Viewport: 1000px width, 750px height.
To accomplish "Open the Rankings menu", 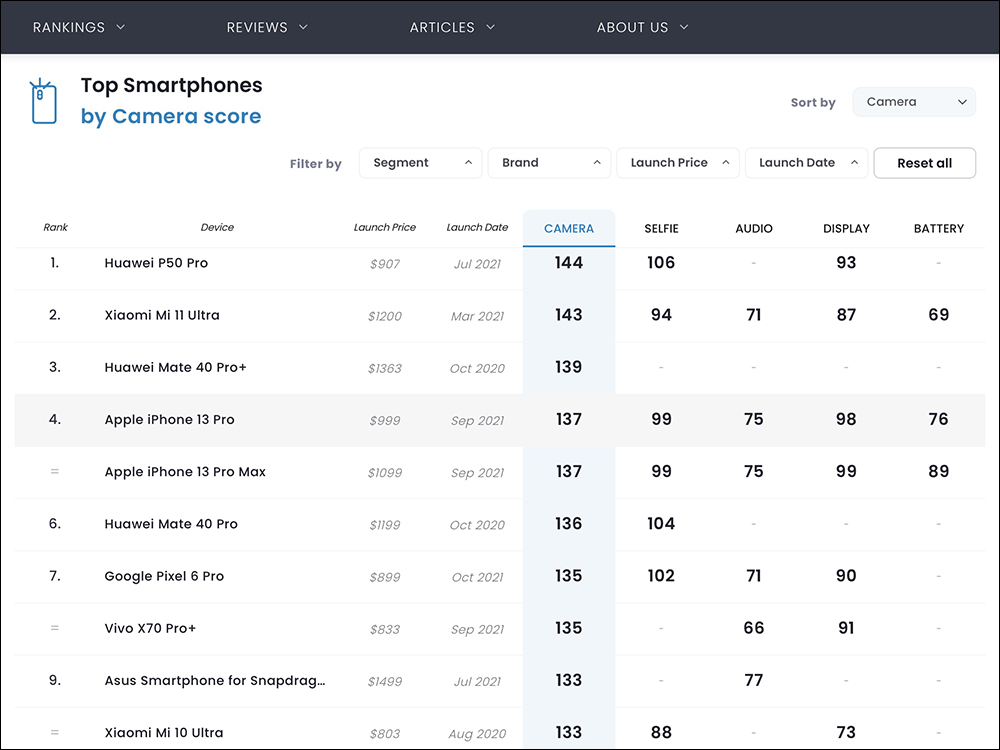I will click(79, 27).
